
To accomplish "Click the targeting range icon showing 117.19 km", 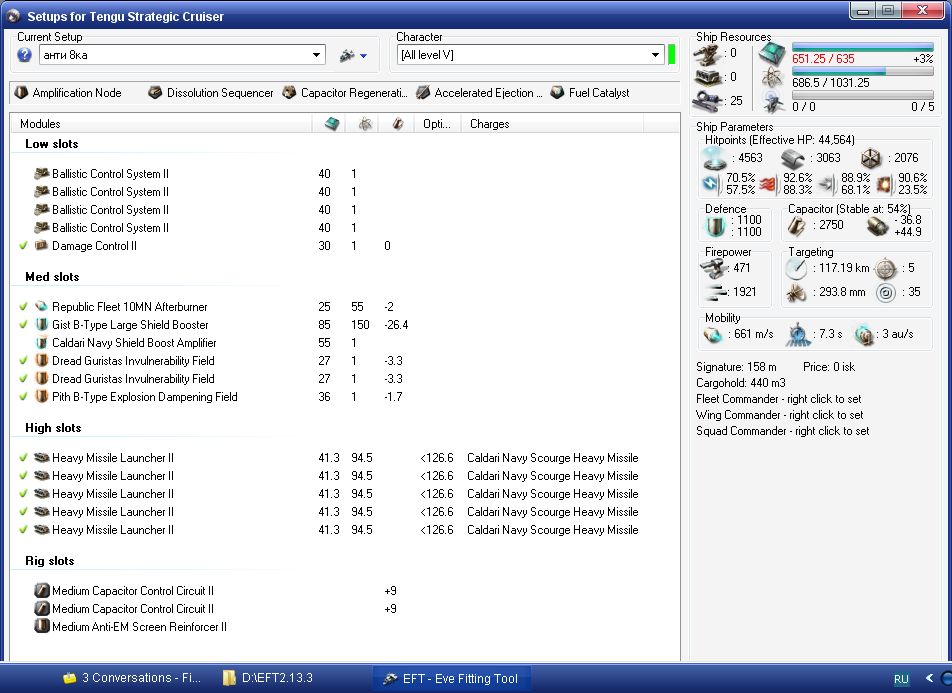I will tap(796, 268).
